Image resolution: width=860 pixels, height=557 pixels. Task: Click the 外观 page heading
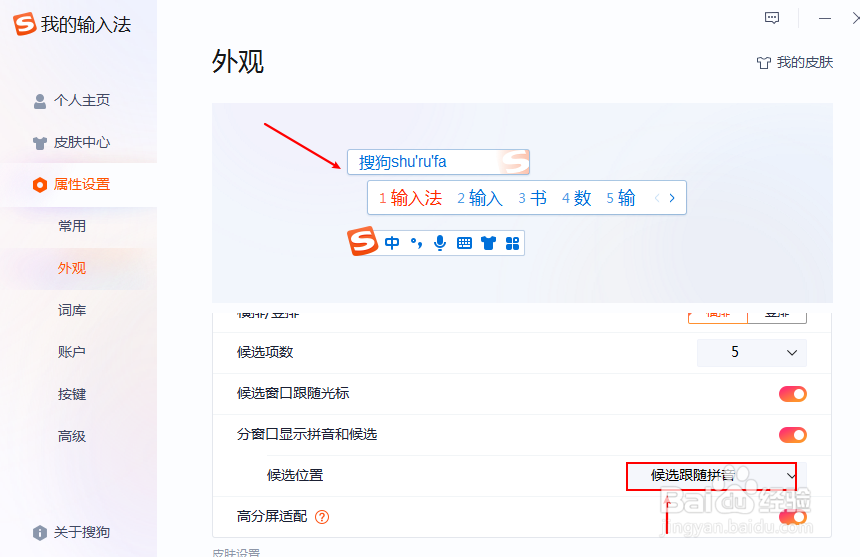click(x=238, y=61)
